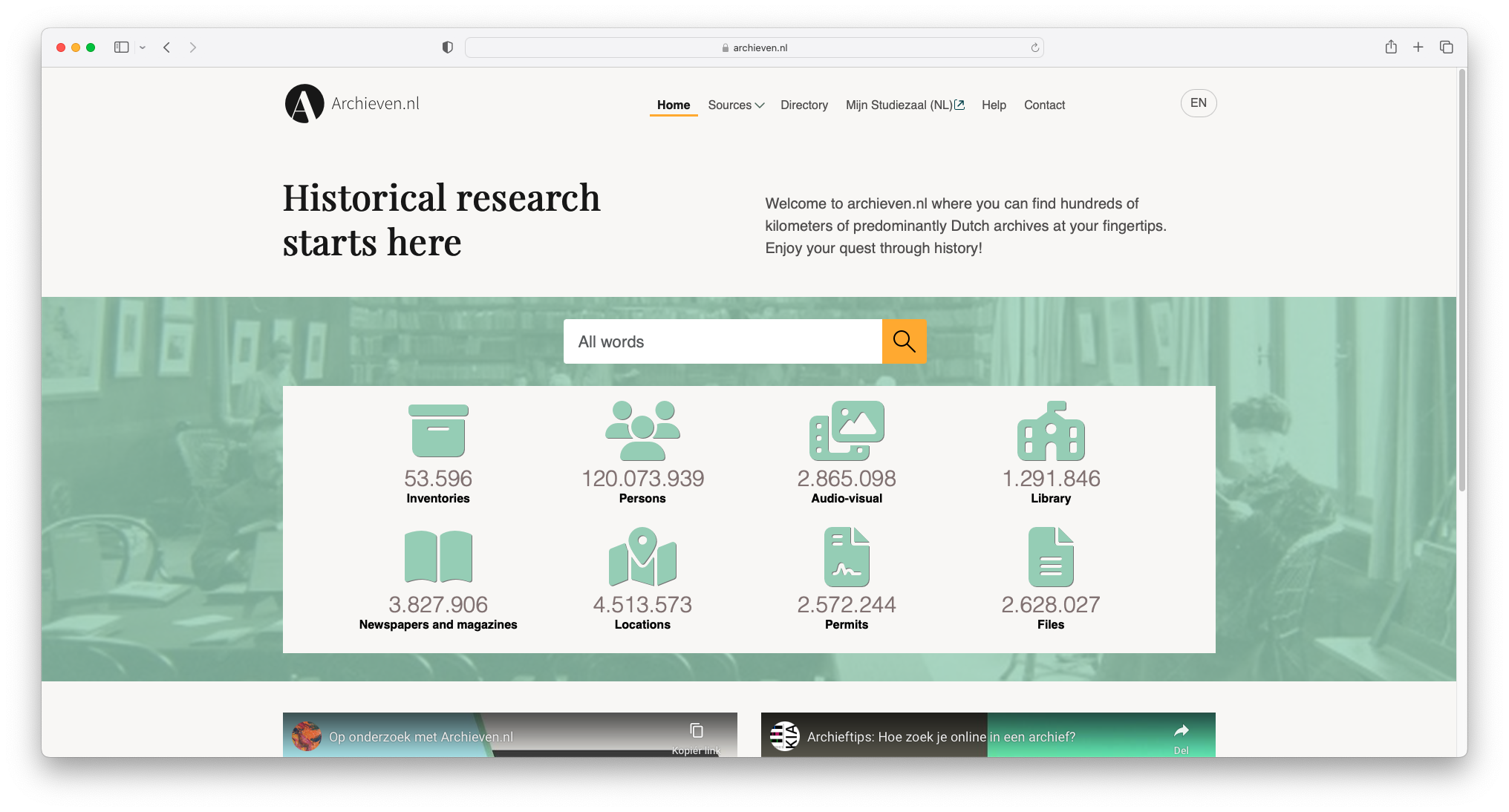Click the channel avatar on Archieftips video
This screenshot has width=1509, height=812.
785,736
